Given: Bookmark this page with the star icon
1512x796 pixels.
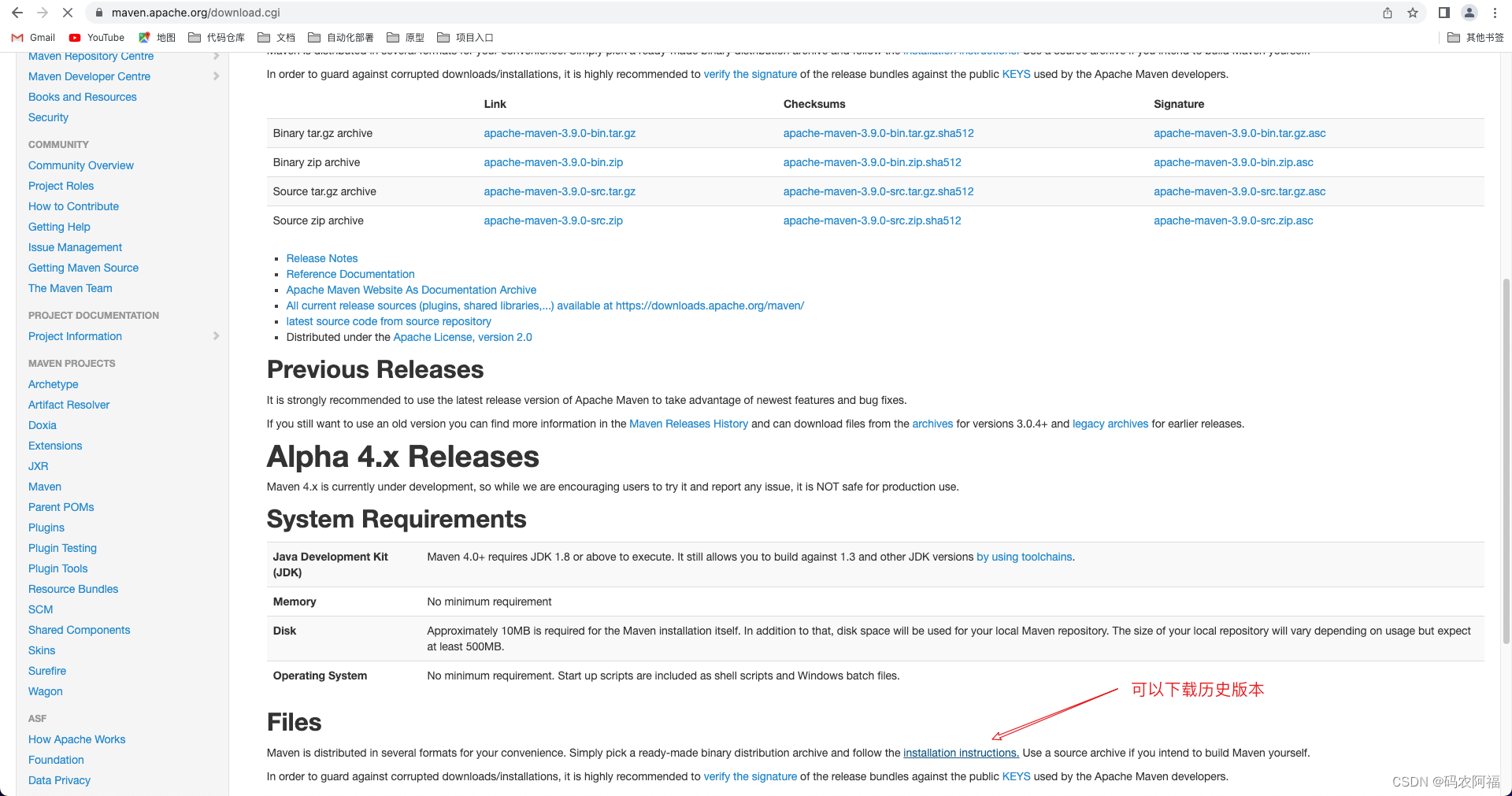Looking at the screenshot, I should click(1413, 13).
